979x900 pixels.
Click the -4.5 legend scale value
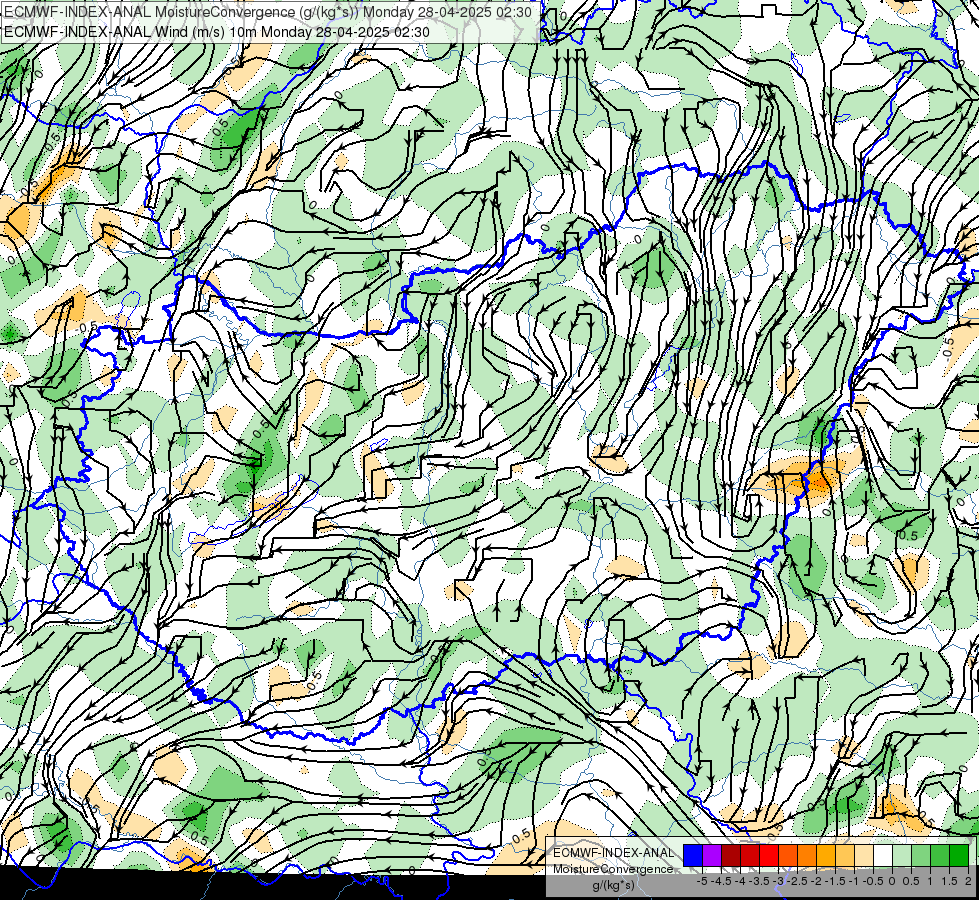tap(721, 881)
